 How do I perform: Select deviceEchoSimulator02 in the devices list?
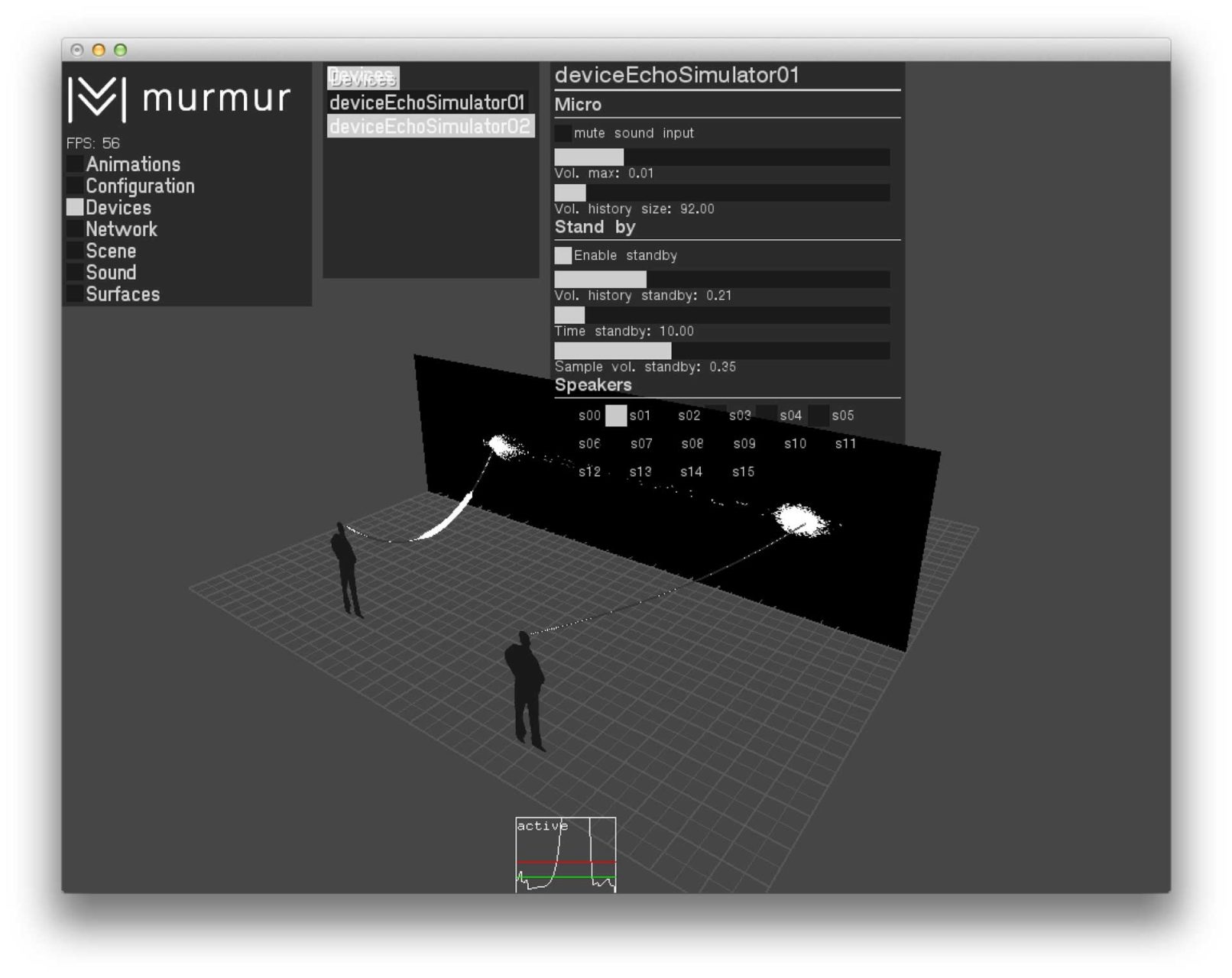click(430, 126)
